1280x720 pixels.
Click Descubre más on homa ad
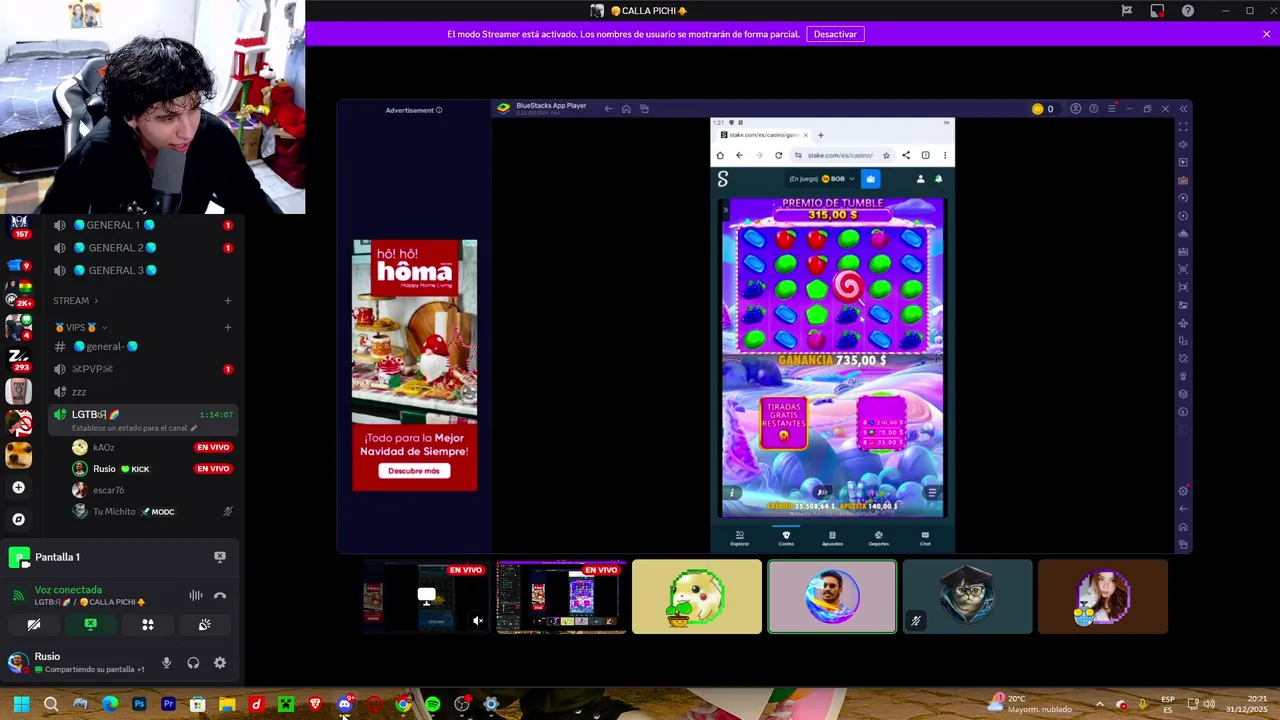click(x=414, y=471)
